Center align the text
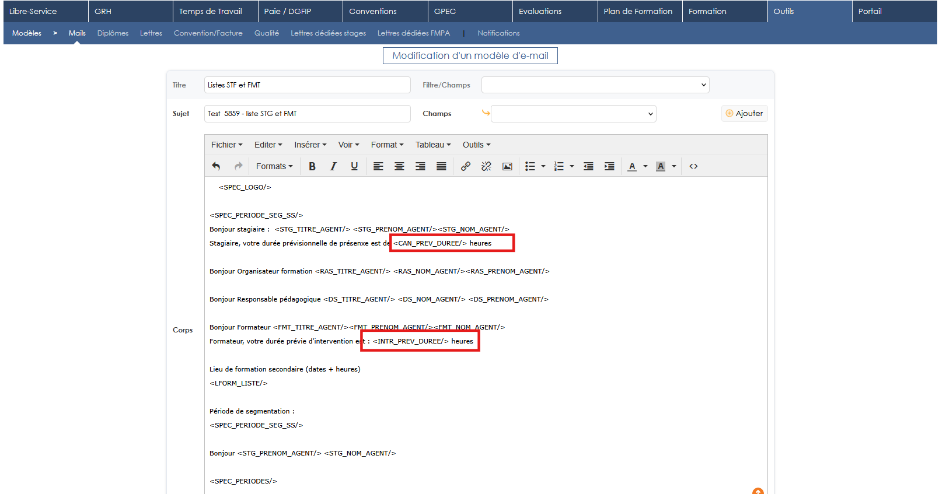 399,166
